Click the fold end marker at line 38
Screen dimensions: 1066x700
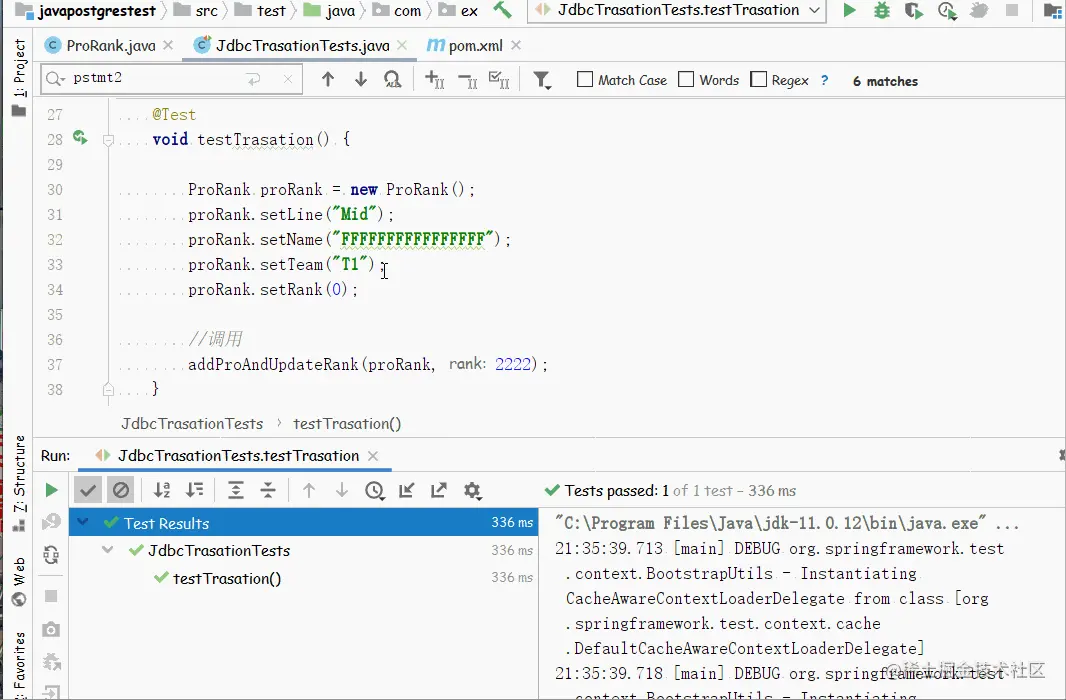coord(108,389)
